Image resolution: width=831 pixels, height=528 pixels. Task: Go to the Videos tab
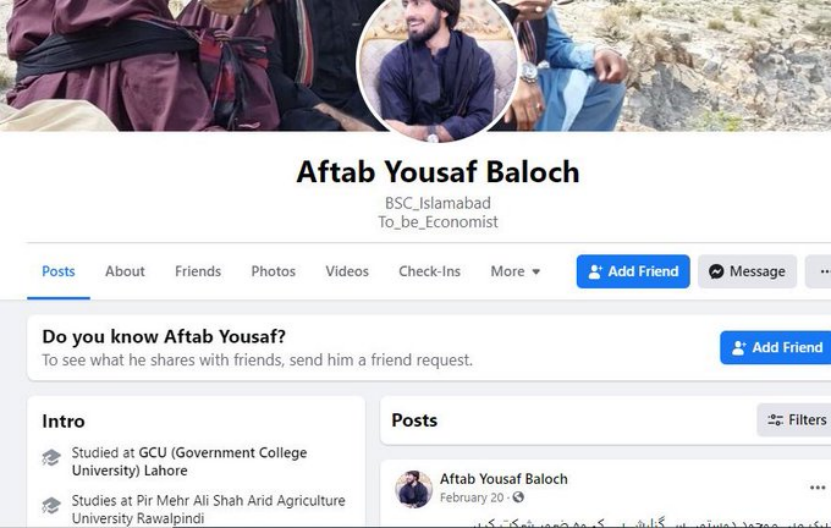[347, 271]
